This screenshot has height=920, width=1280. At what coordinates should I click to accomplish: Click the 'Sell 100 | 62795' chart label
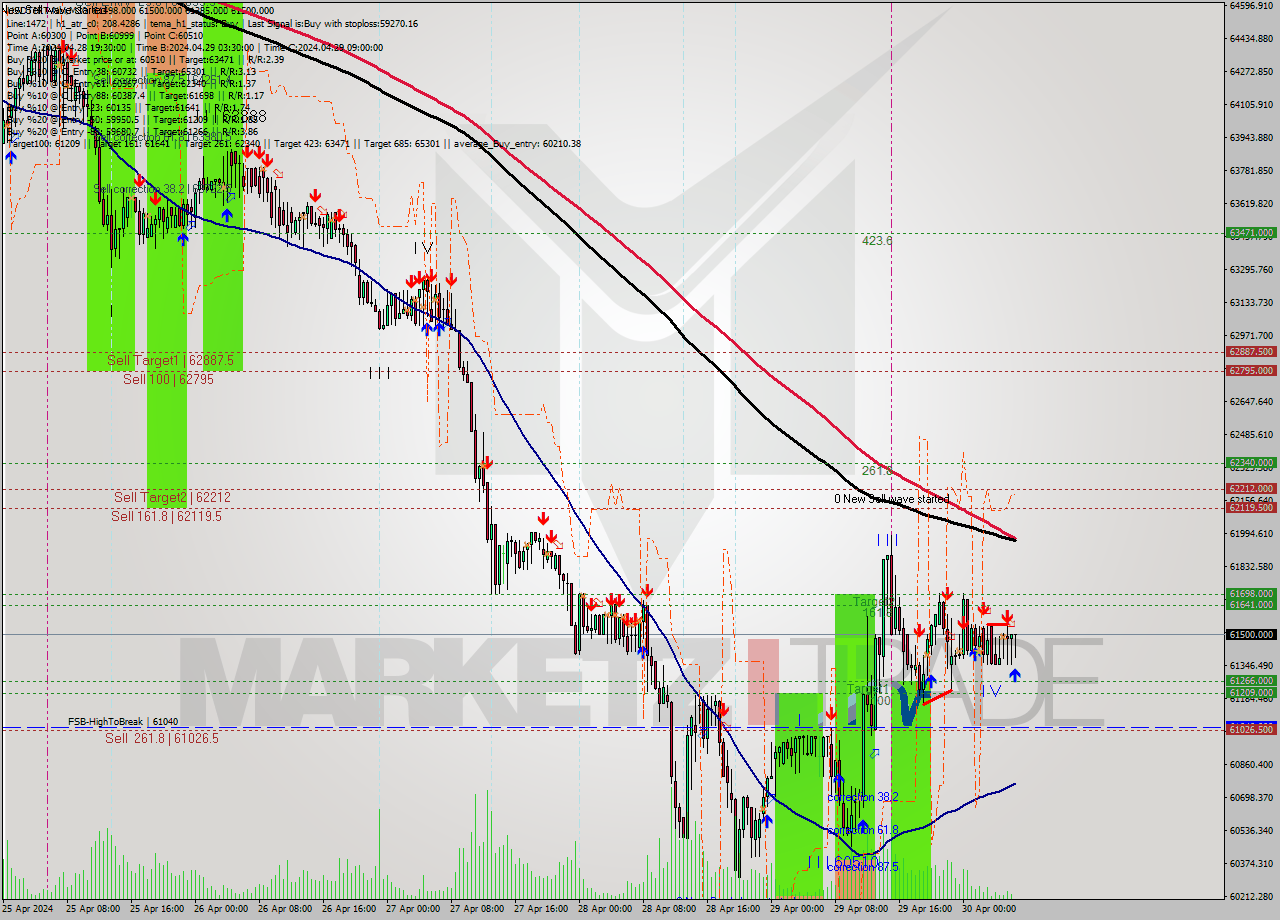tap(168, 379)
